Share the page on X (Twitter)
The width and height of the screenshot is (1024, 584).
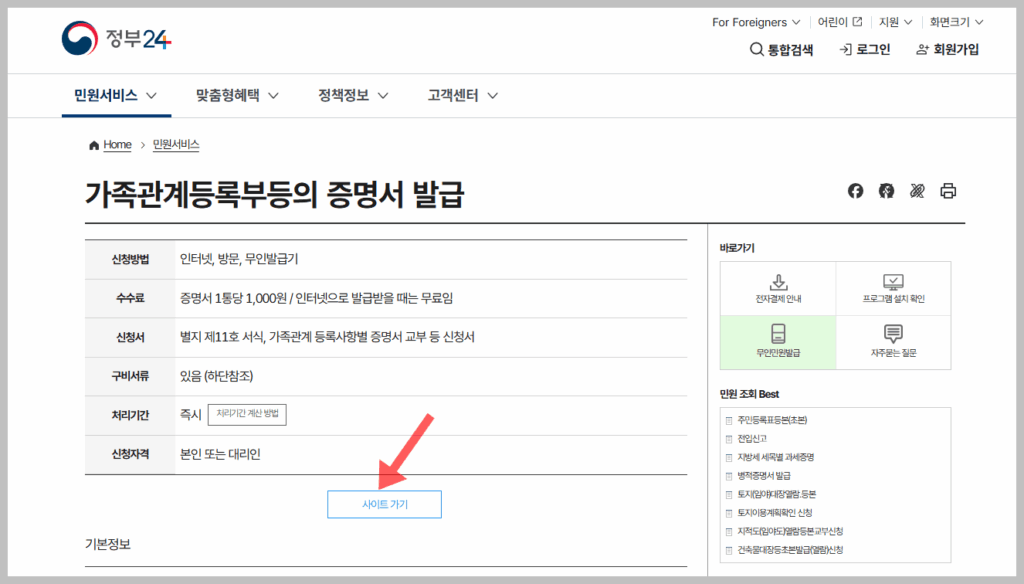click(x=917, y=190)
